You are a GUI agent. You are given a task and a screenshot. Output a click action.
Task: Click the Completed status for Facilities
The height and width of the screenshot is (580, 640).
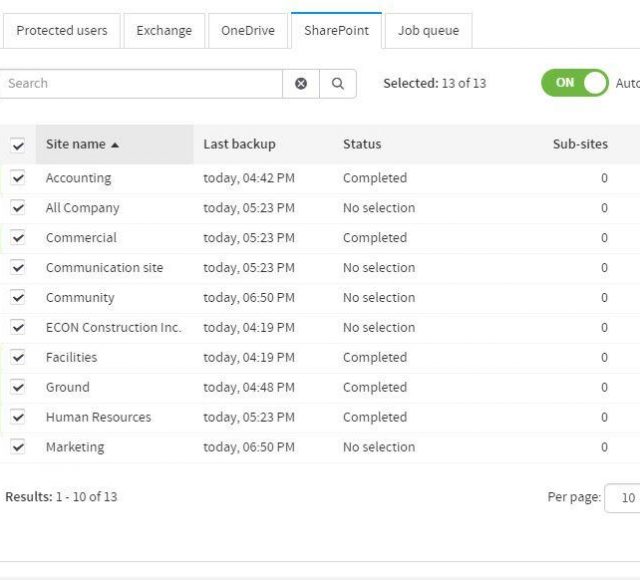pyautogui.click(x=375, y=358)
